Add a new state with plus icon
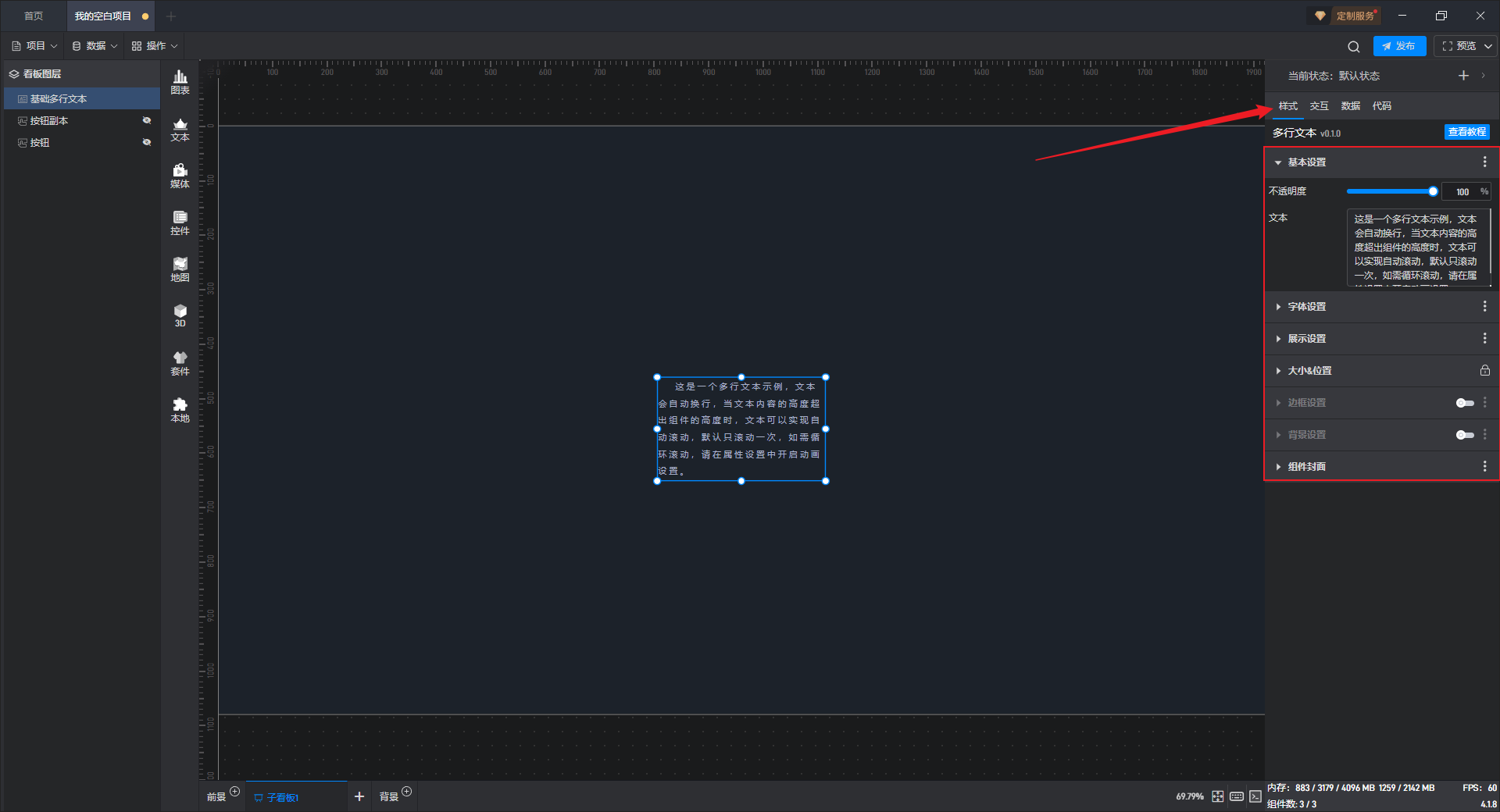This screenshot has width=1500, height=812. 1463,76
